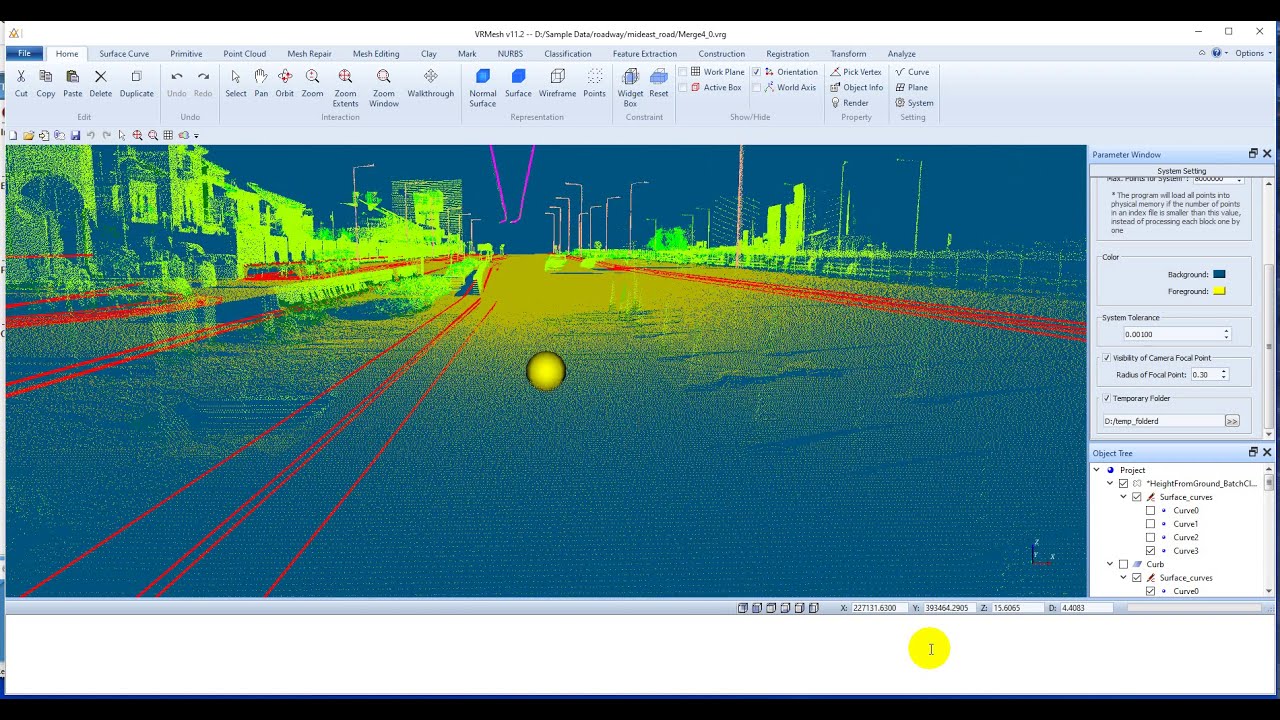Viewport: 1280px width, 720px height.
Task: Open Max Points for System dropdown
Action: [1239, 179]
